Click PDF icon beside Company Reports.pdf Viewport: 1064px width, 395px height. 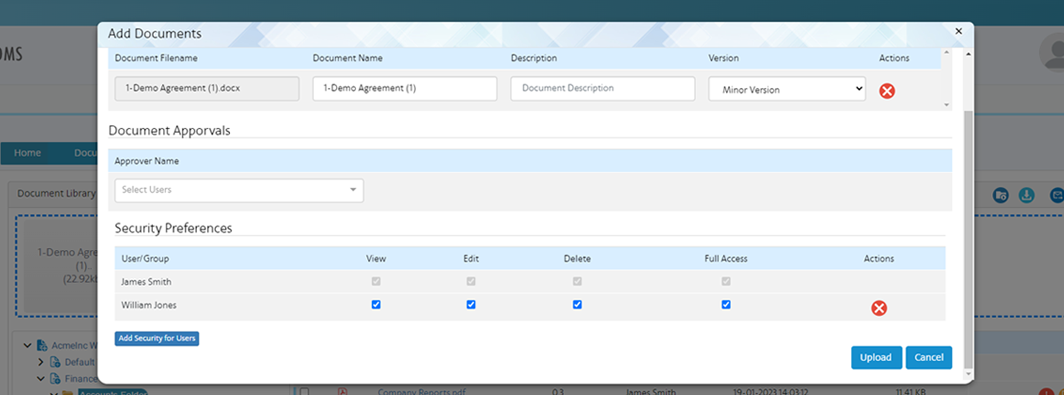point(343,391)
